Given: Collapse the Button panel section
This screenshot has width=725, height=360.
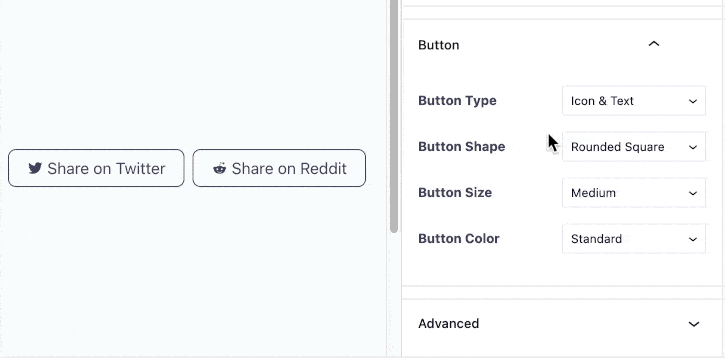Looking at the screenshot, I should click(562, 45).
